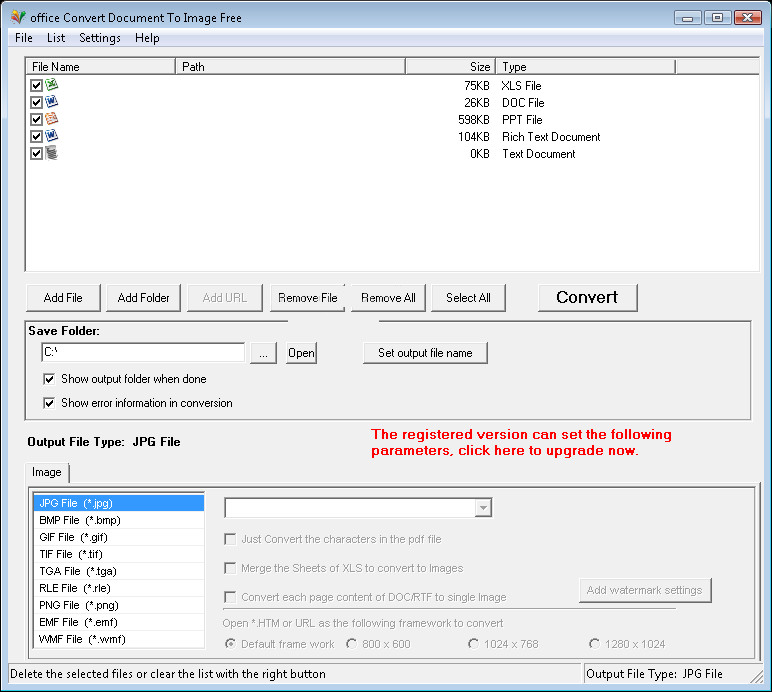Toggle Show error information in conversion
Image resolution: width=772 pixels, height=692 pixels.
(x=49, y=403)
